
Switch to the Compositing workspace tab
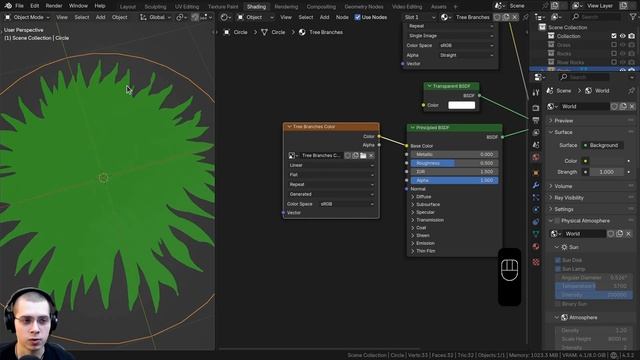pos(321,7)
